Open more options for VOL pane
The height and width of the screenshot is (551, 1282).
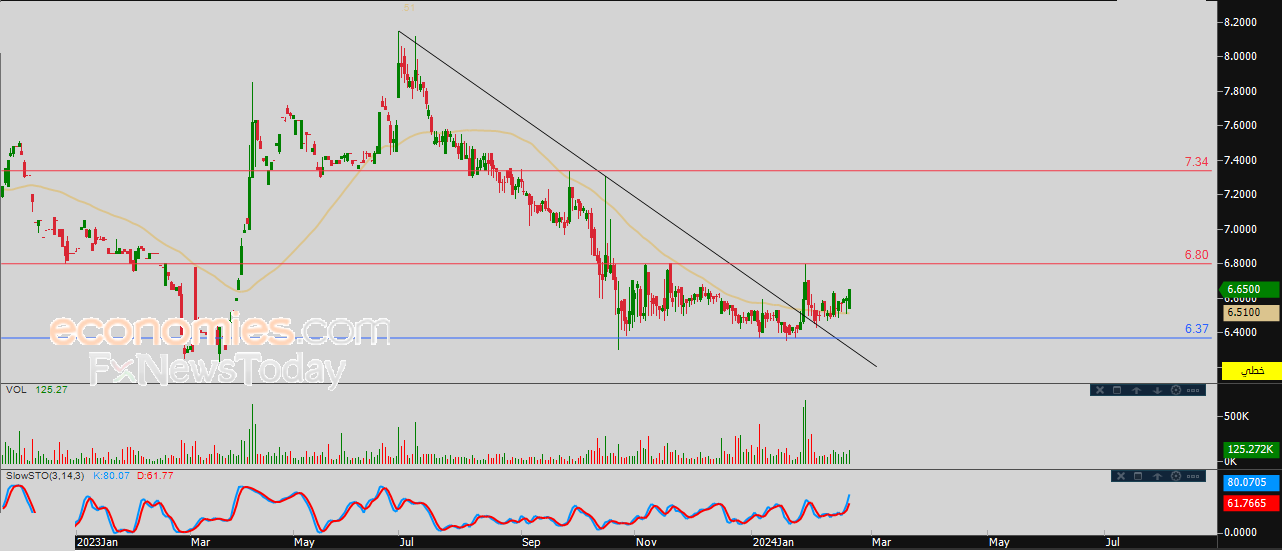coord(1193,390)
